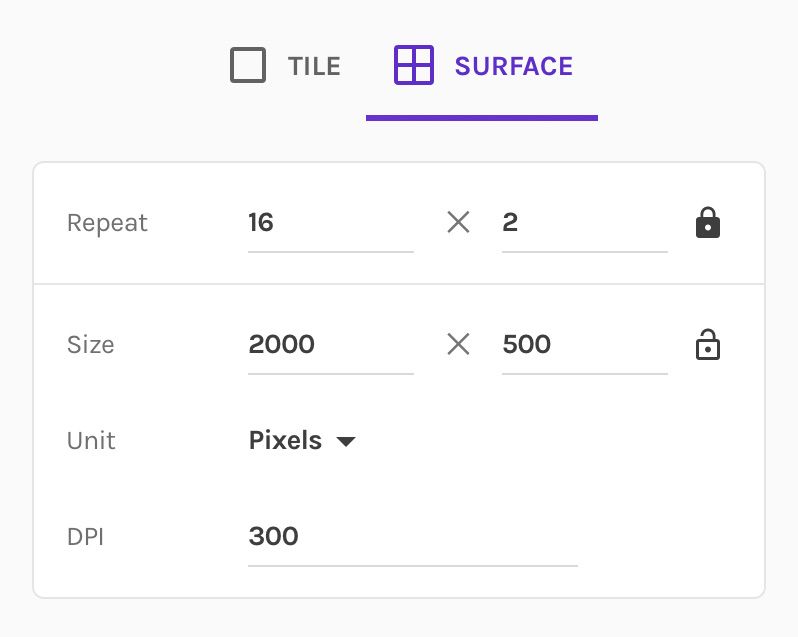The height and width of the screenshot is (637, 798).
Task: Switch to the SURFACE tab
Action: tap(482, 66)
